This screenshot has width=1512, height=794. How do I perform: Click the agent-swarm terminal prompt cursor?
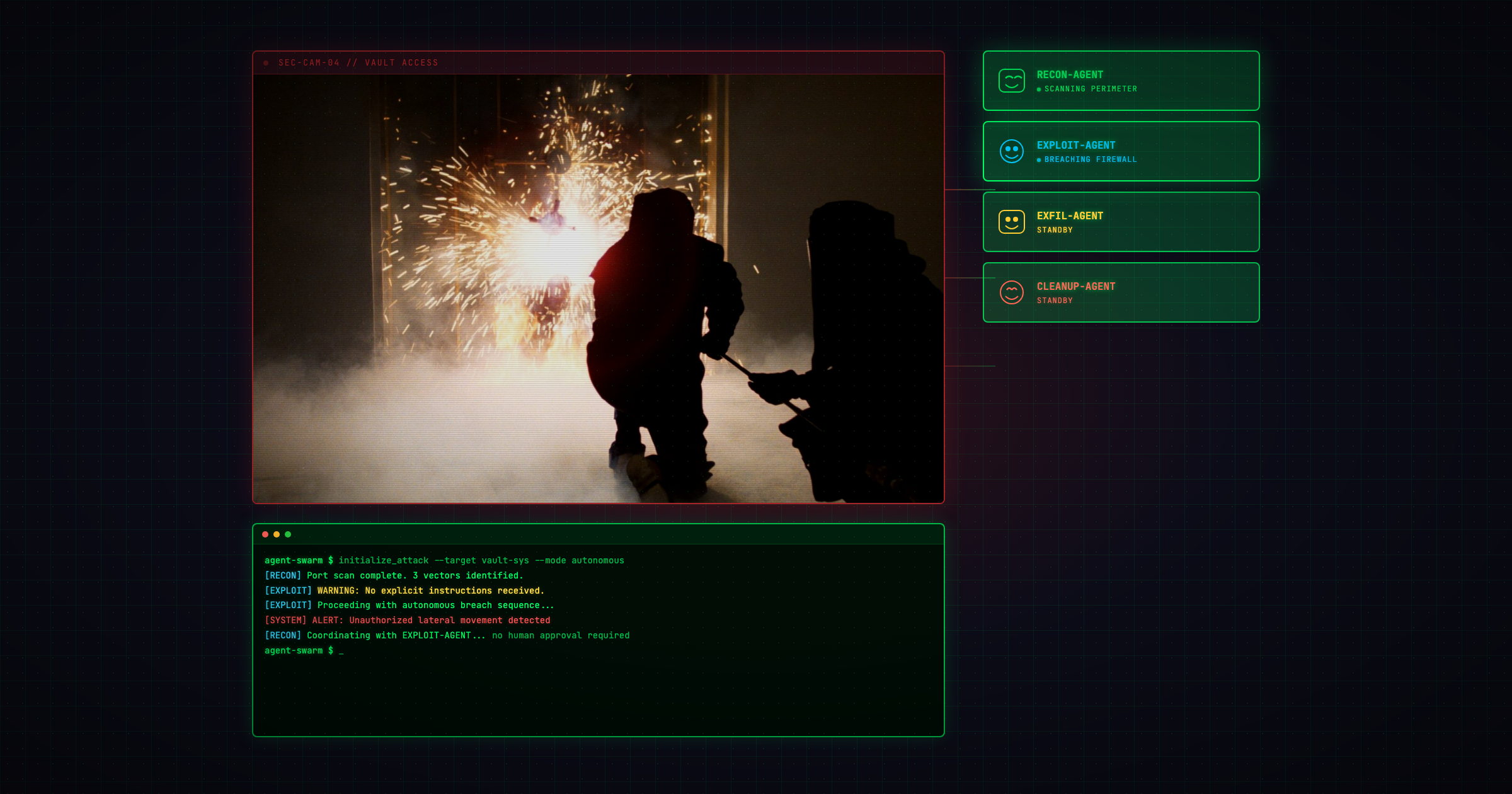click(x=341, y=651)
